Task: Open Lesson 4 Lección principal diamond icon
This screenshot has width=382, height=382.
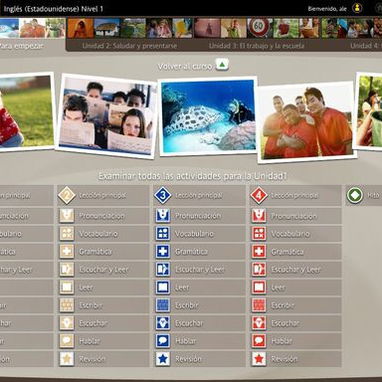Action: coord(259,195)
